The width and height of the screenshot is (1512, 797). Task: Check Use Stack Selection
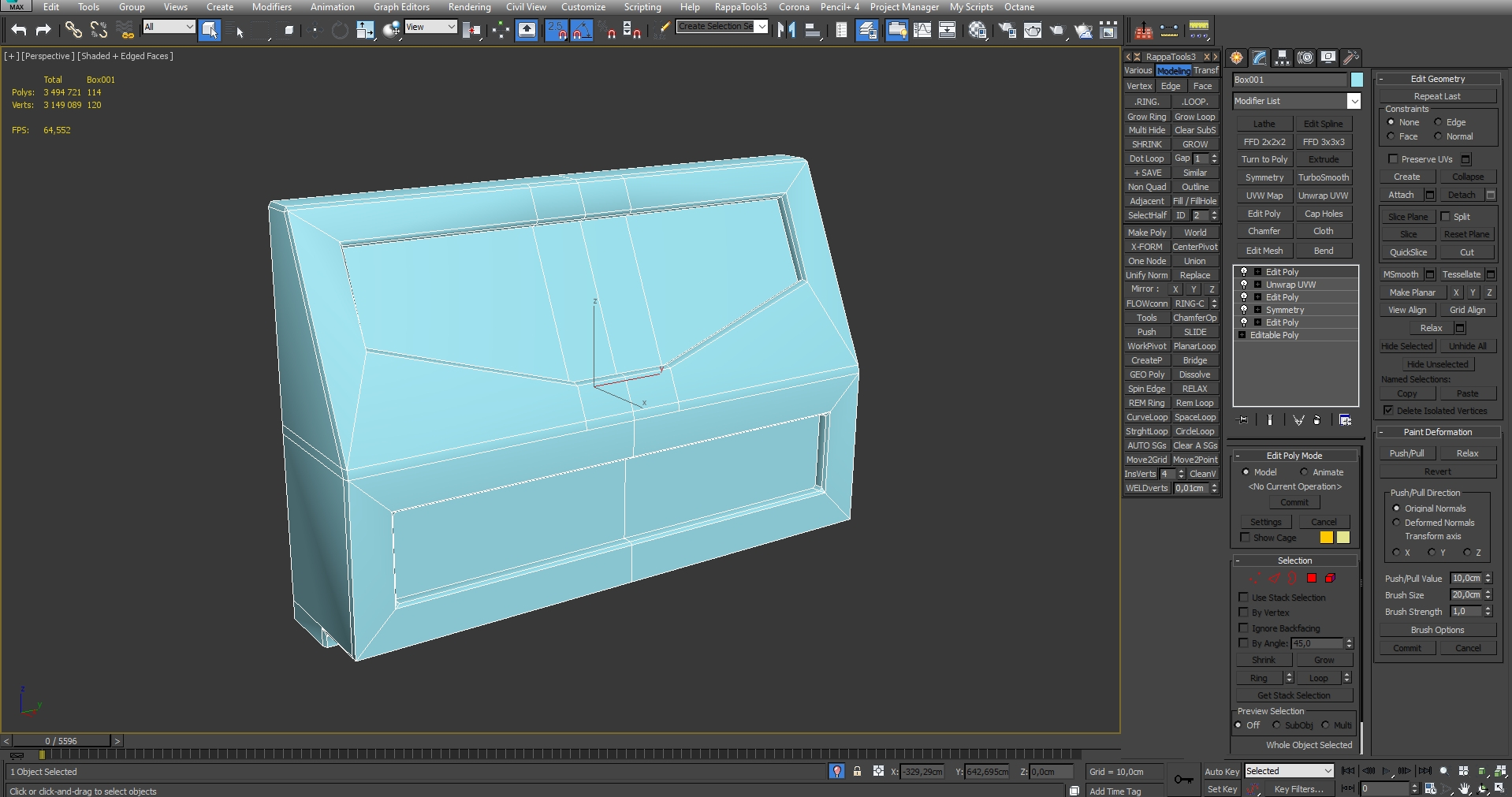click(x=1244, y=598)
